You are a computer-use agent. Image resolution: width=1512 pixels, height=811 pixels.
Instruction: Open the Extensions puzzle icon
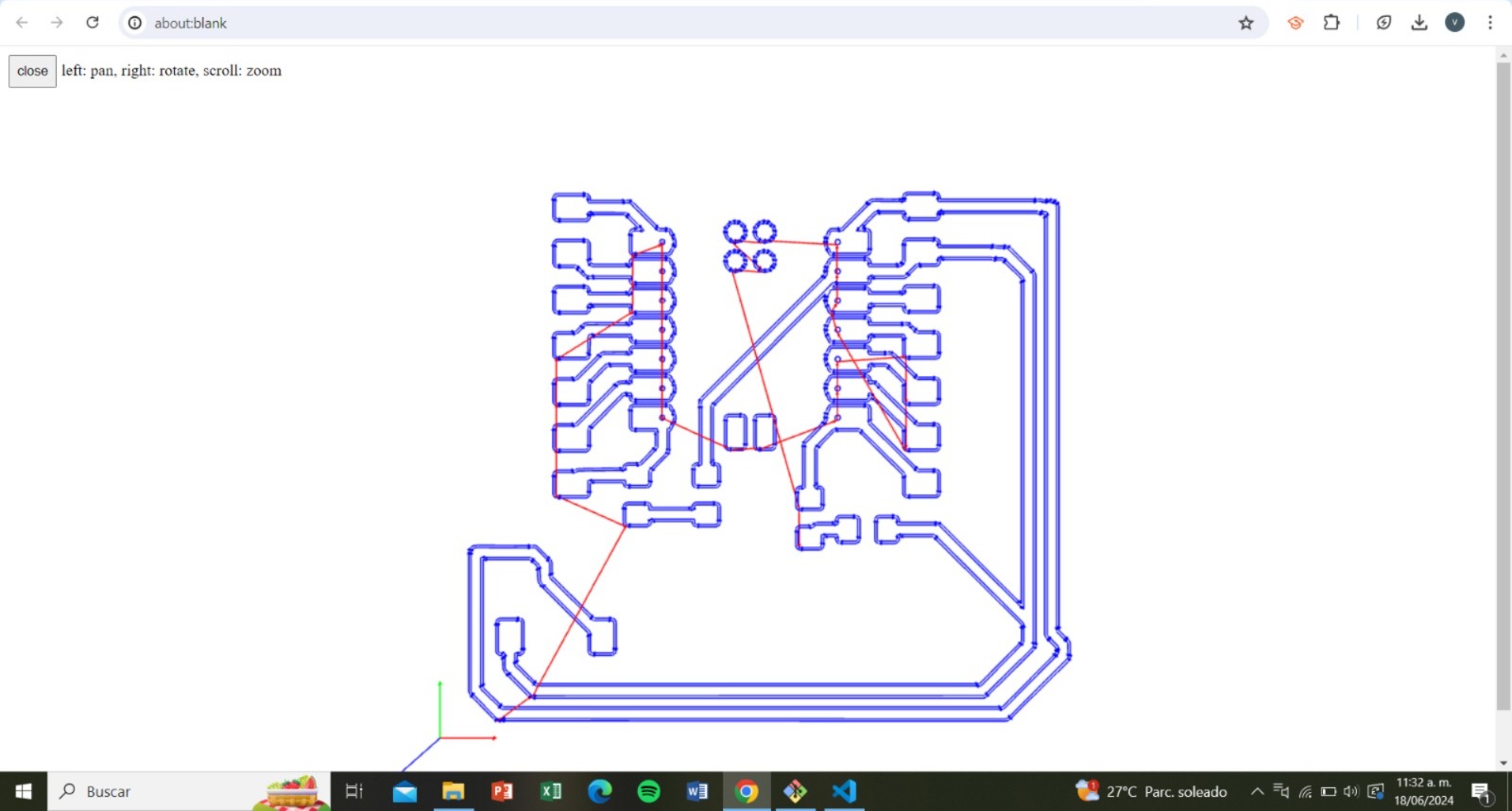click(1332, 23)
